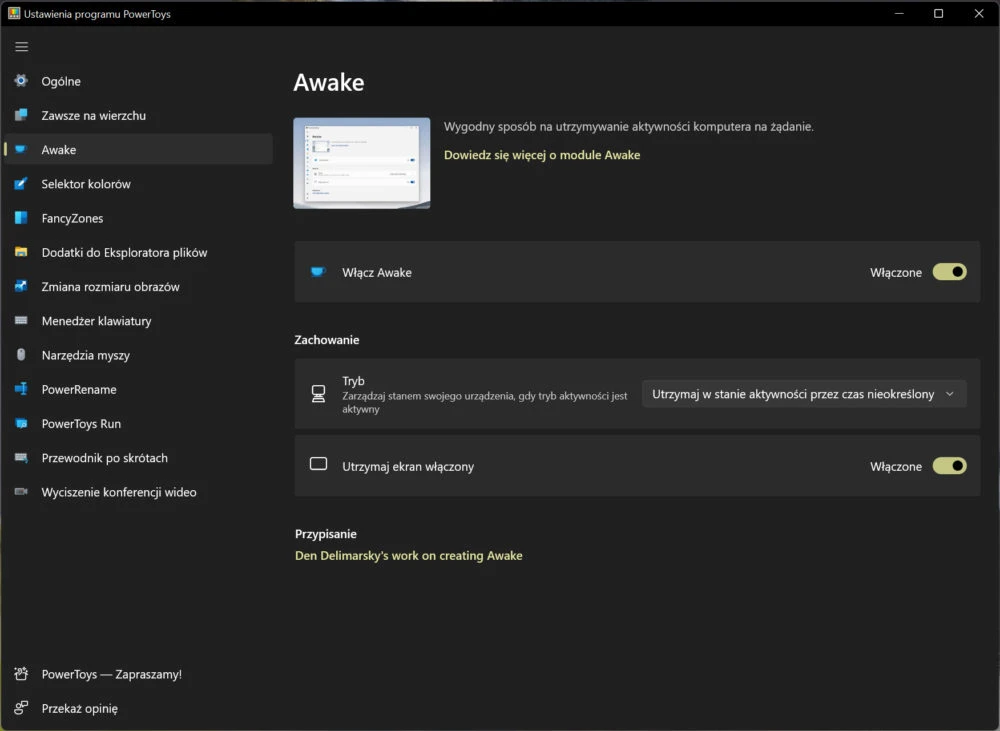Viewport: 1000px width, 731px height.
Task: Disable the Włącz Awake toggle
Action: click(x=950, y=272)
